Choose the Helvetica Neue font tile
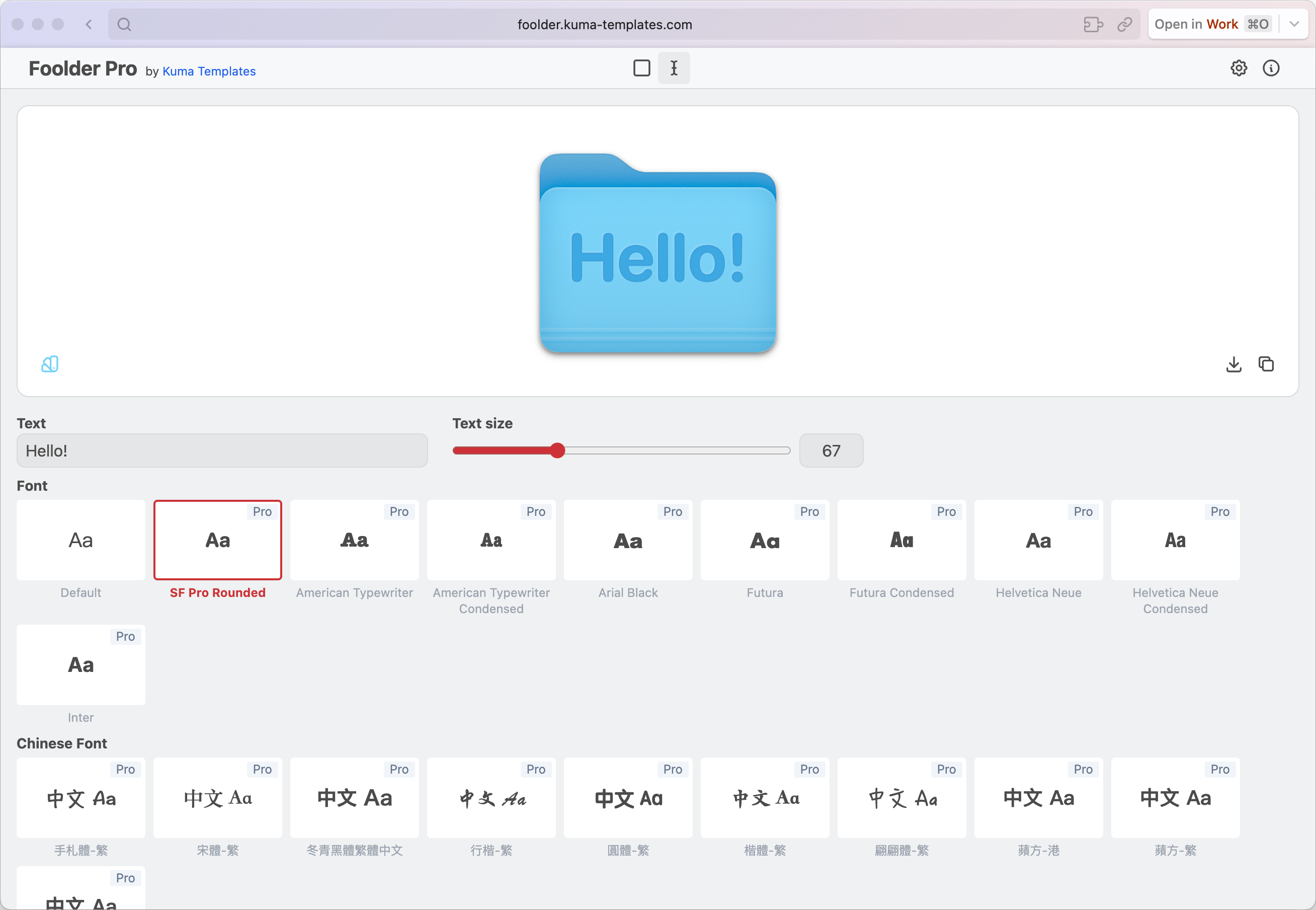This screenshot has height=910, width=1316. tap(1038, 540)
